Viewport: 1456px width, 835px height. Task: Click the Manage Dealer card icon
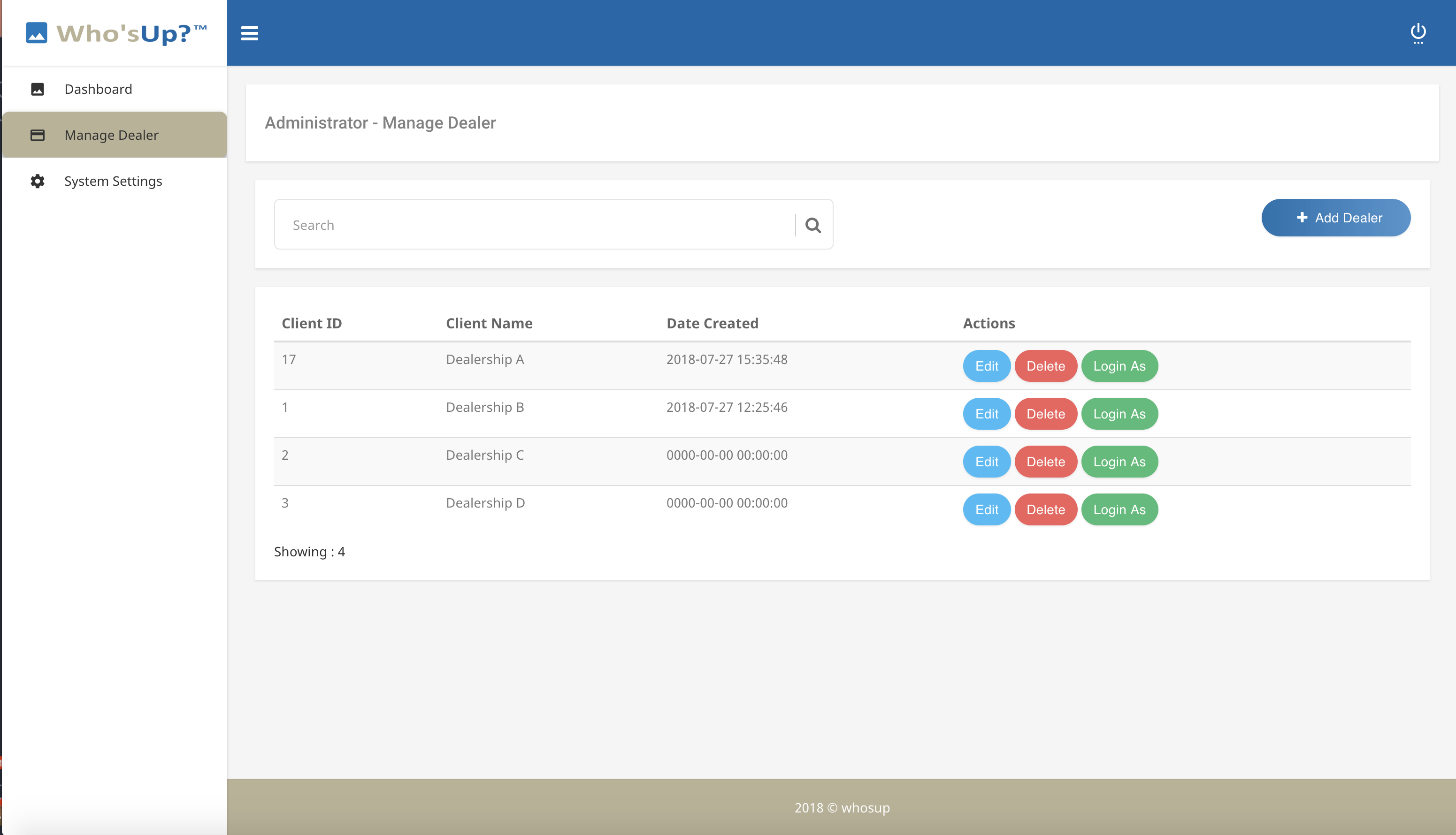tap(37, 135)
